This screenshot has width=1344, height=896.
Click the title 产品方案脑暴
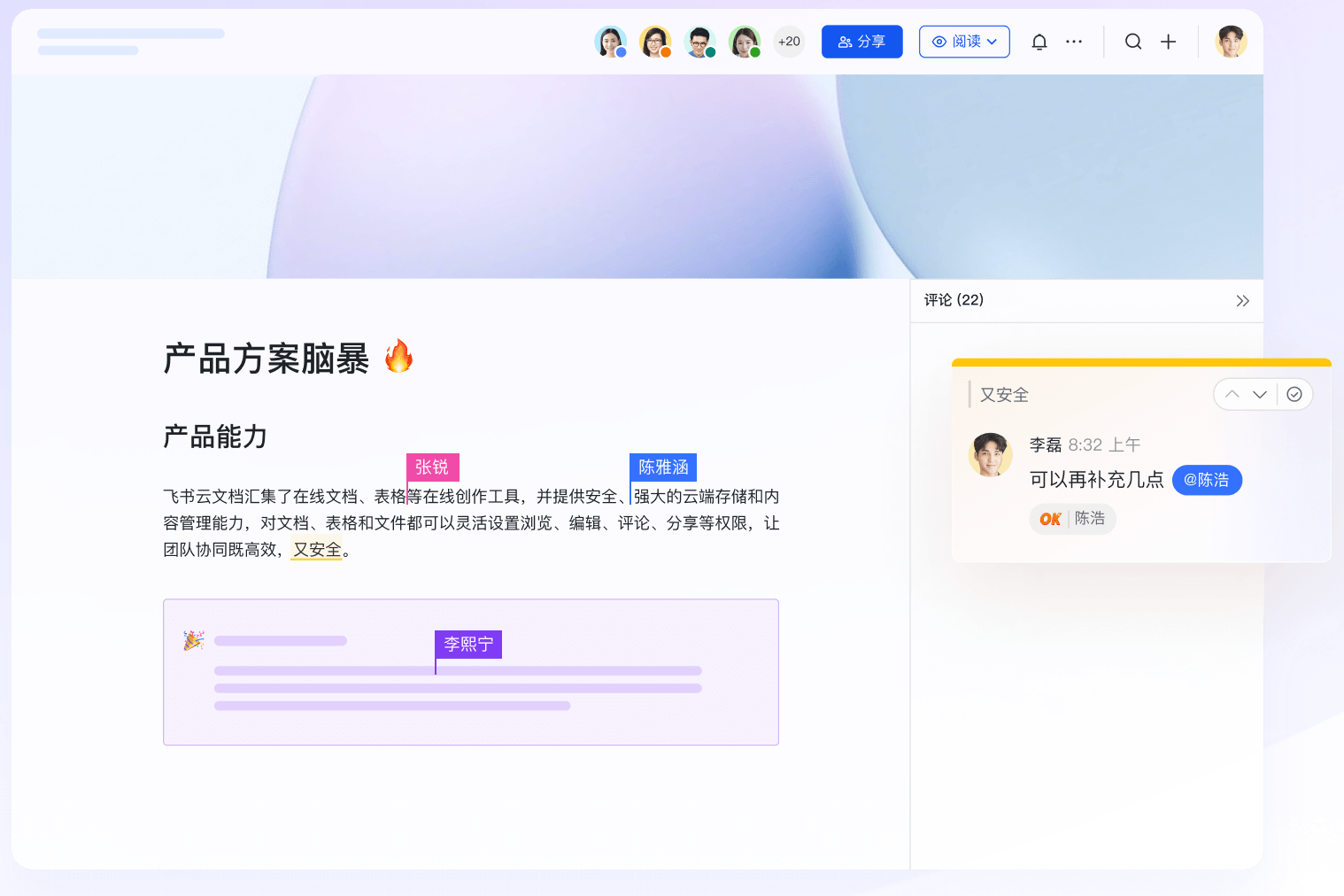pos(266,359)
